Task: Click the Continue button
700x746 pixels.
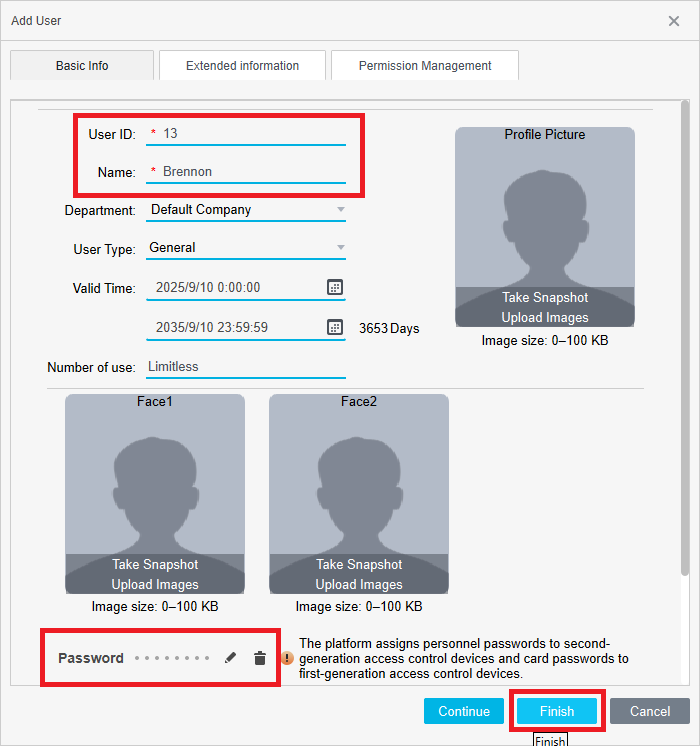Action: 464,711
